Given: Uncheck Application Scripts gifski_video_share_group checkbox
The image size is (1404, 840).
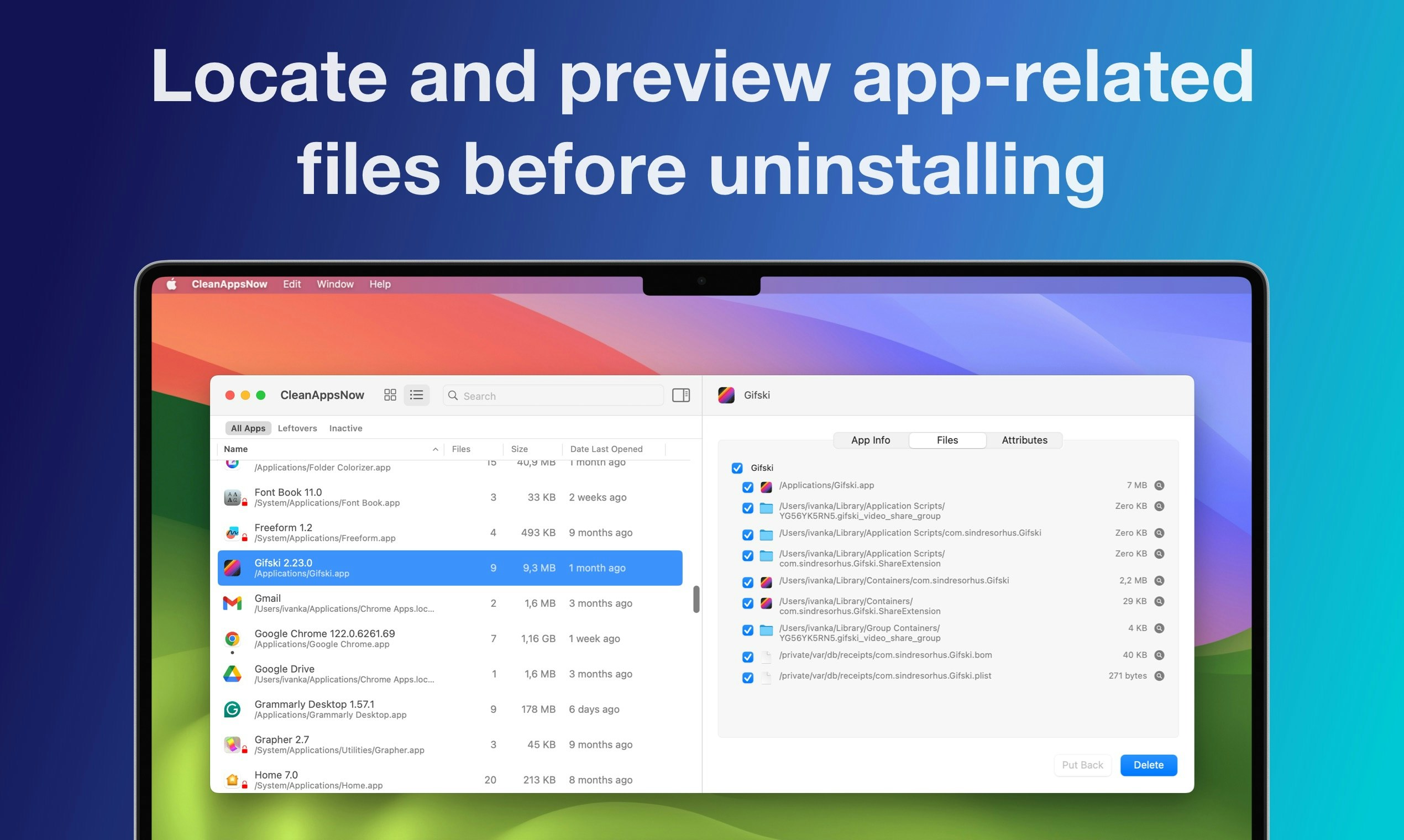Looking at the screenshot, I should [x=748, y=508].
